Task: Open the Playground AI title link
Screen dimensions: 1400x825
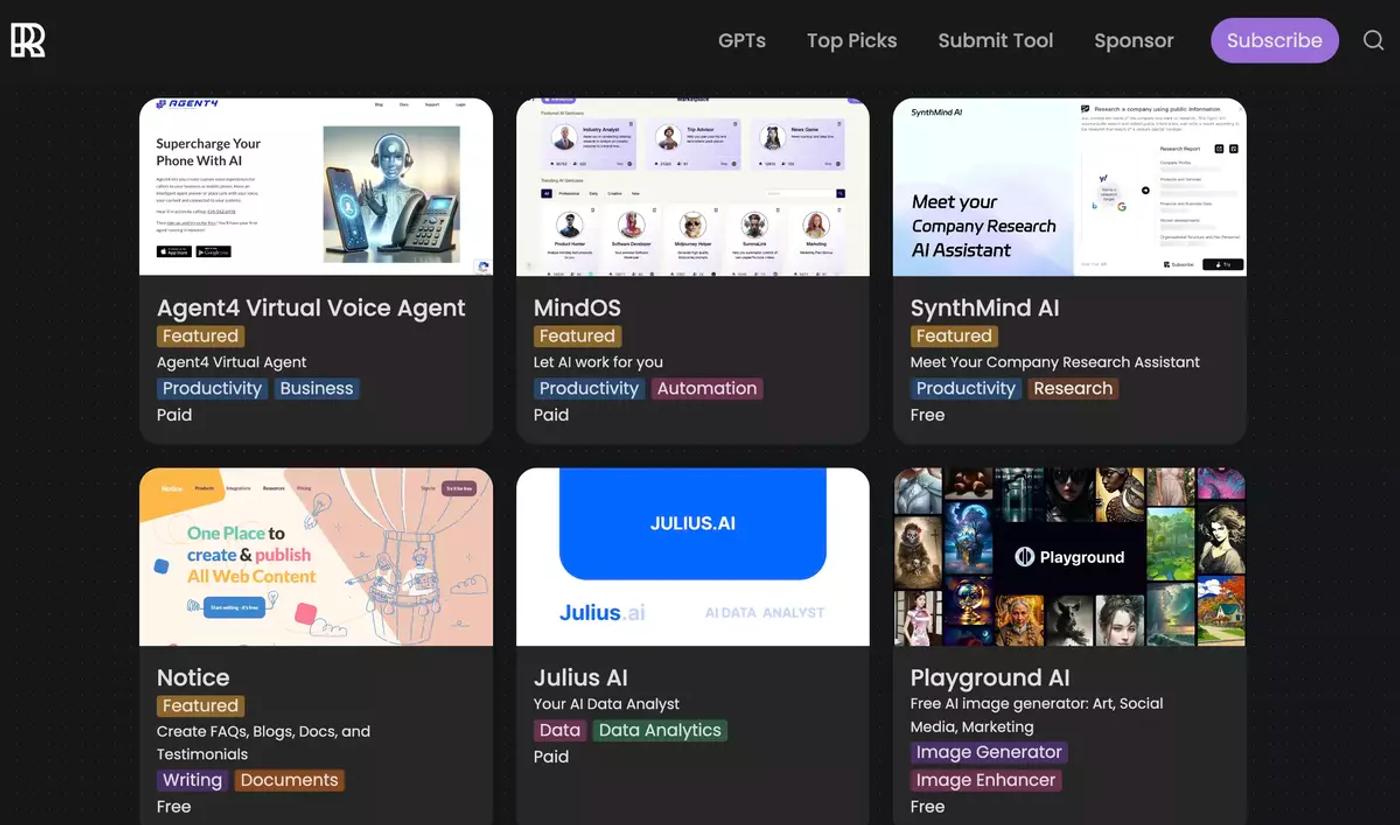Action: coord(990,678)
